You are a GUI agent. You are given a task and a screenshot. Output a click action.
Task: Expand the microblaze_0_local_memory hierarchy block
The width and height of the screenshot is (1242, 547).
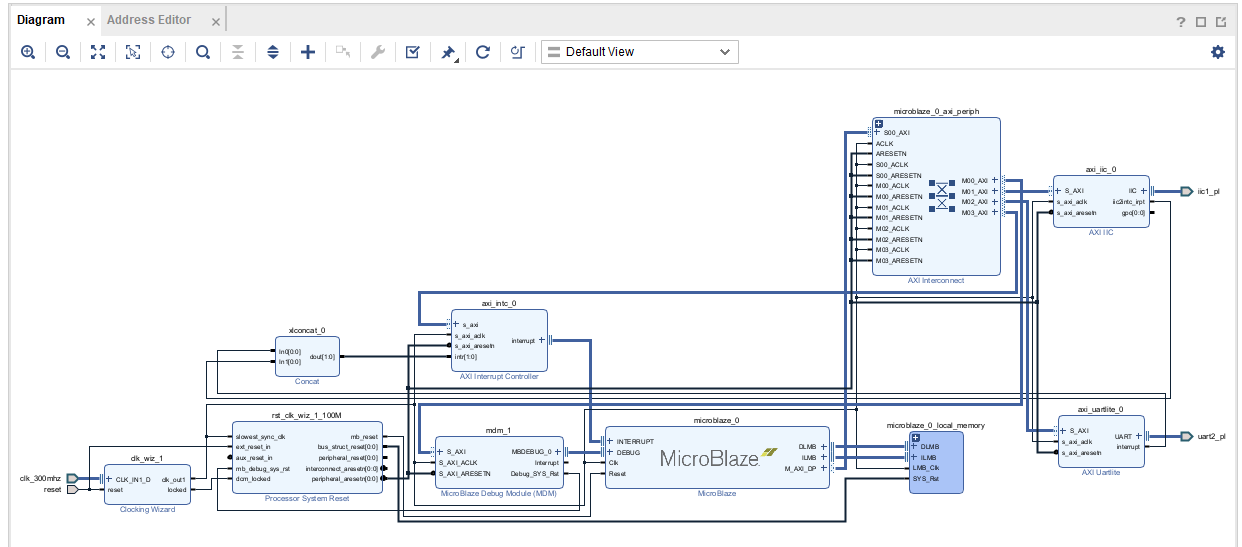pos(915,436)
